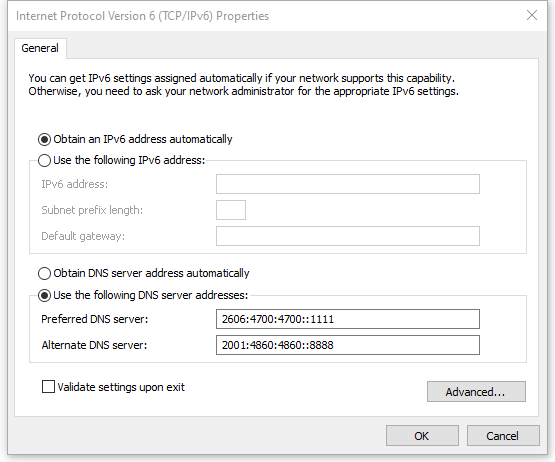The image size is (555, 462).
Task: Discard changes with the Cancel button
Action: coord(503,435)
